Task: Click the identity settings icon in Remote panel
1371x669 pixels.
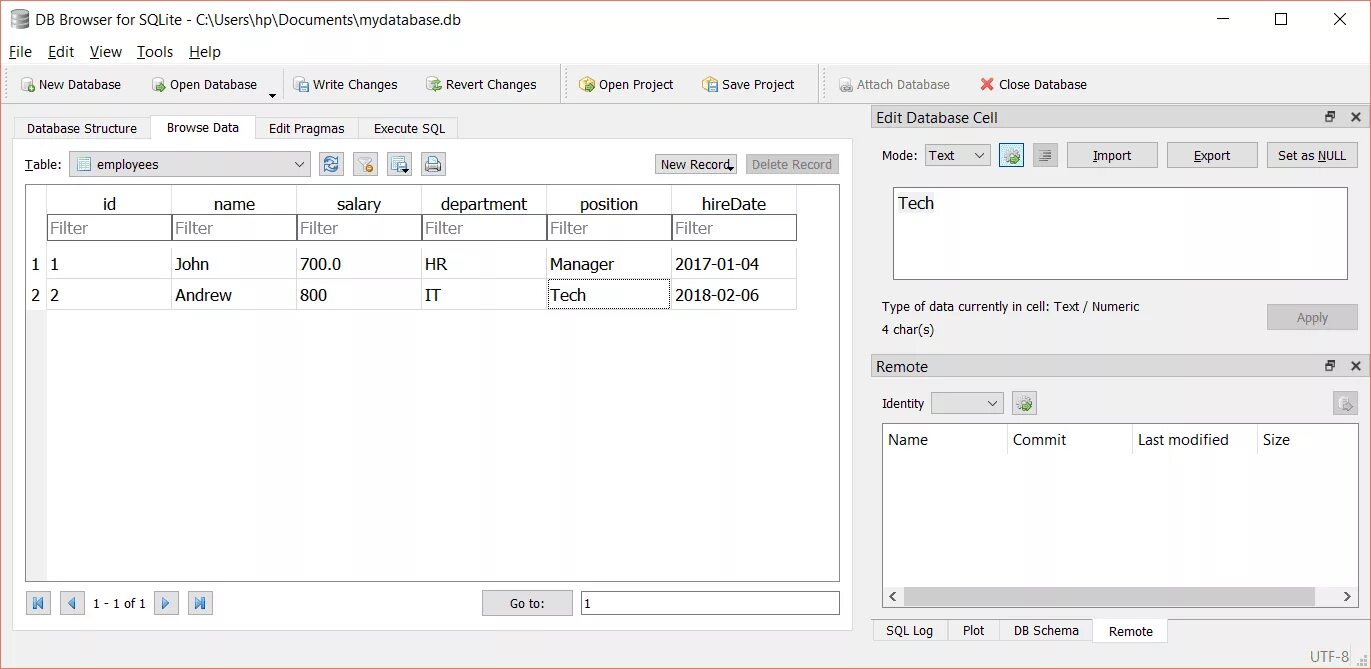Action: 1024,403
